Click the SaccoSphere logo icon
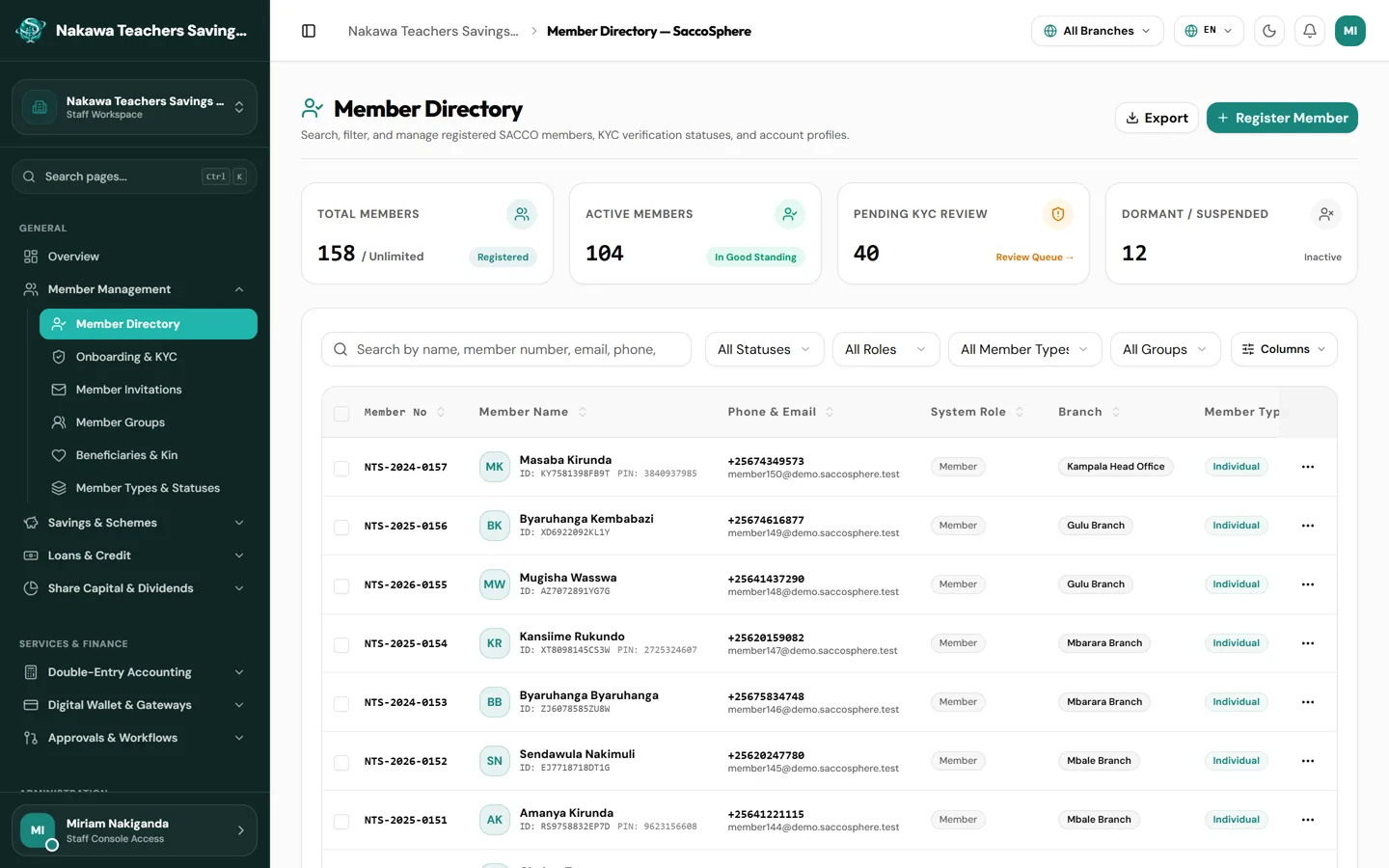This screenshot has height=868, width=1389. pyautogui.click(x=31, y=30)
